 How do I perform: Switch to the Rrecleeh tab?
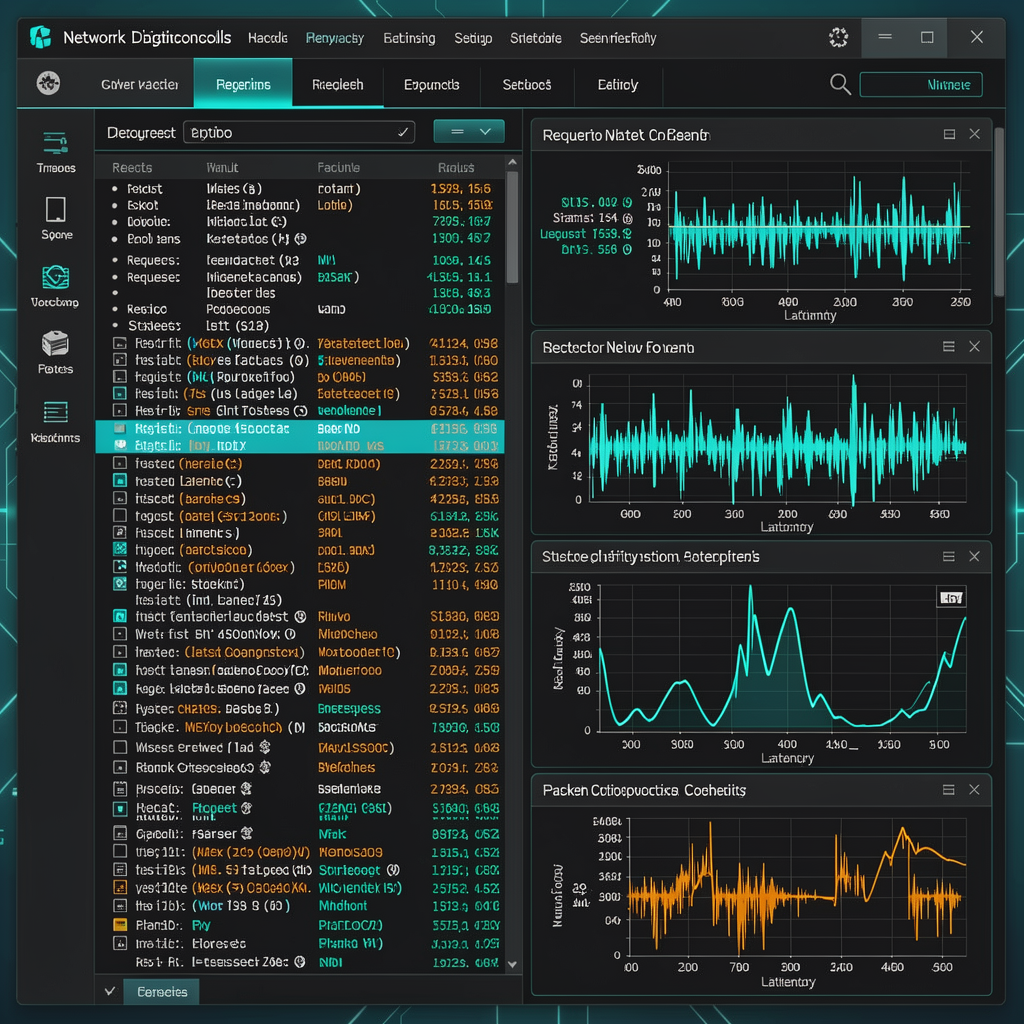338,84
